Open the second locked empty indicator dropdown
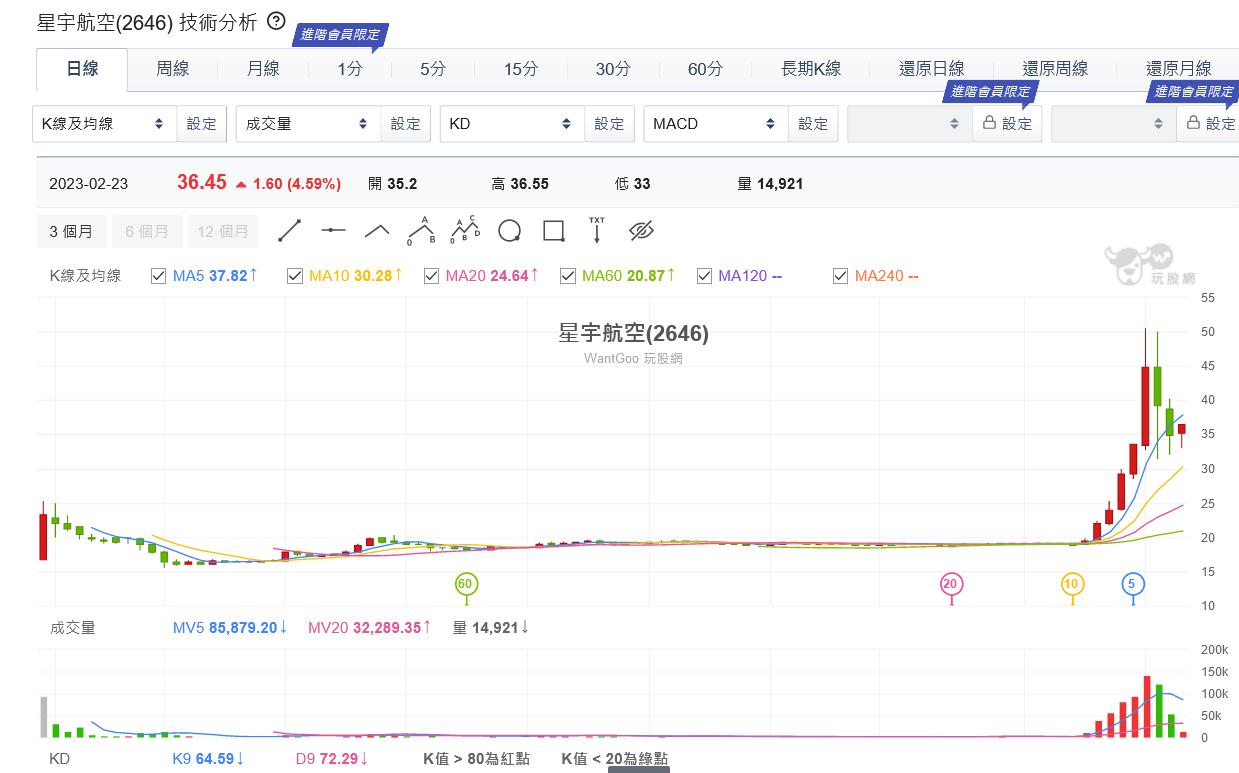 point(1114,124)
